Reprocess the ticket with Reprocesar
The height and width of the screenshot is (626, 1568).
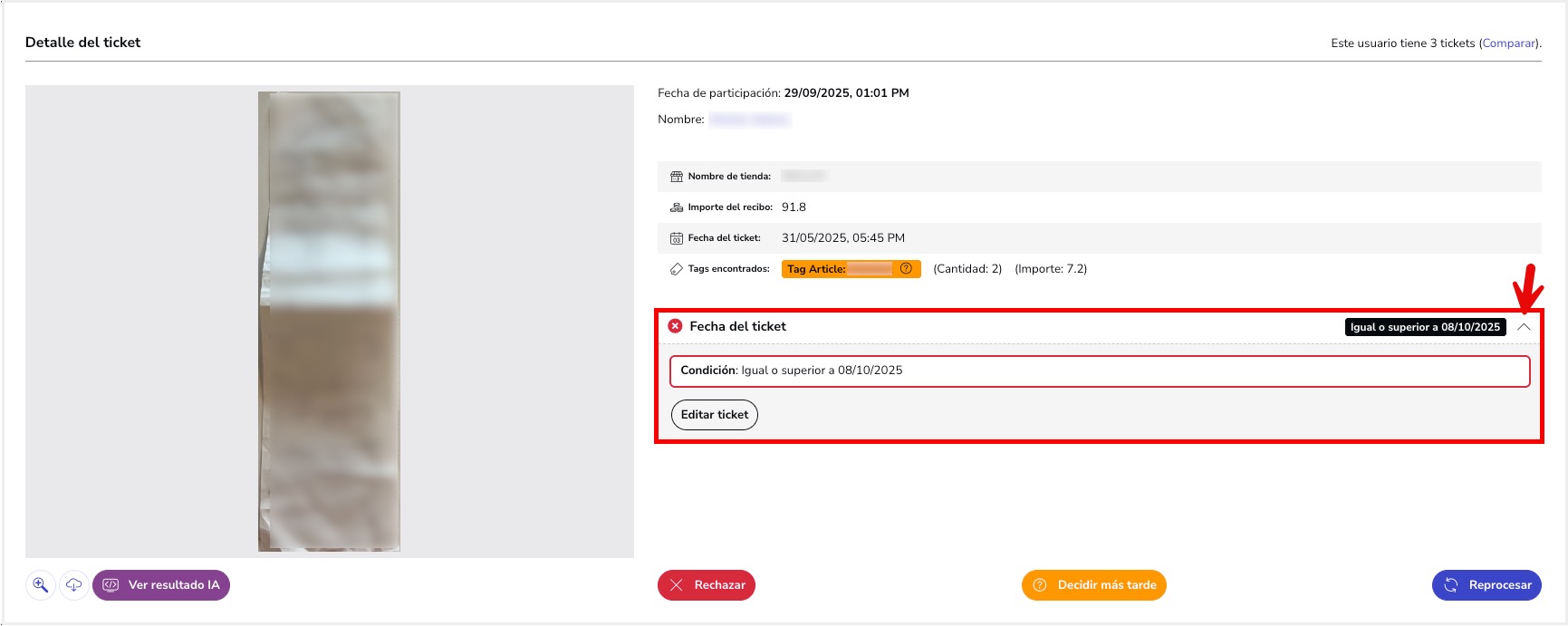pos(1486,585)
